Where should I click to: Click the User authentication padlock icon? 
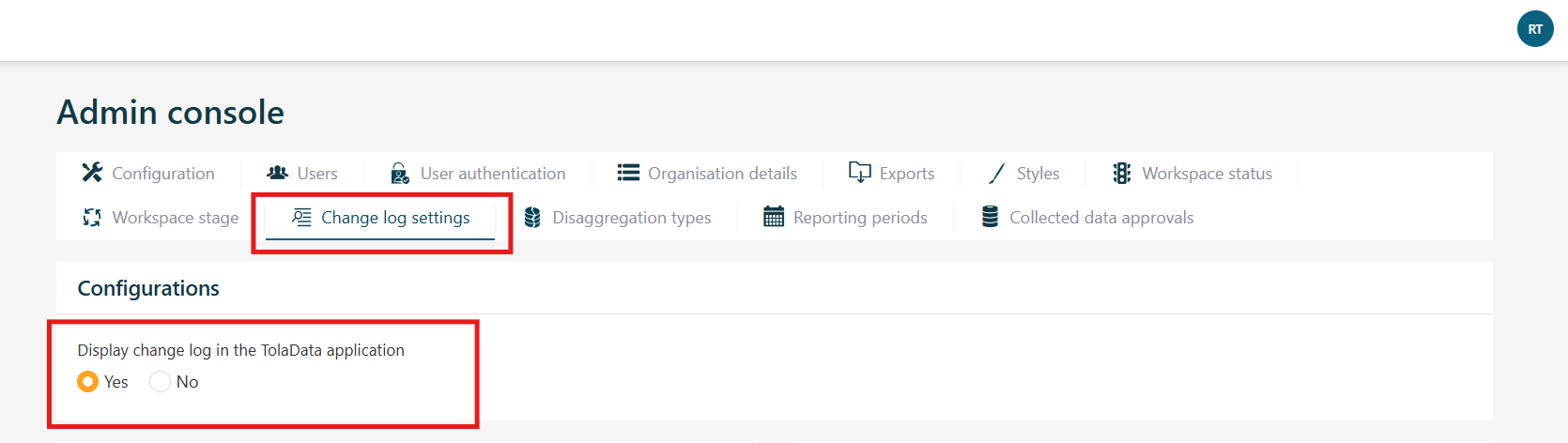[399, 173]
